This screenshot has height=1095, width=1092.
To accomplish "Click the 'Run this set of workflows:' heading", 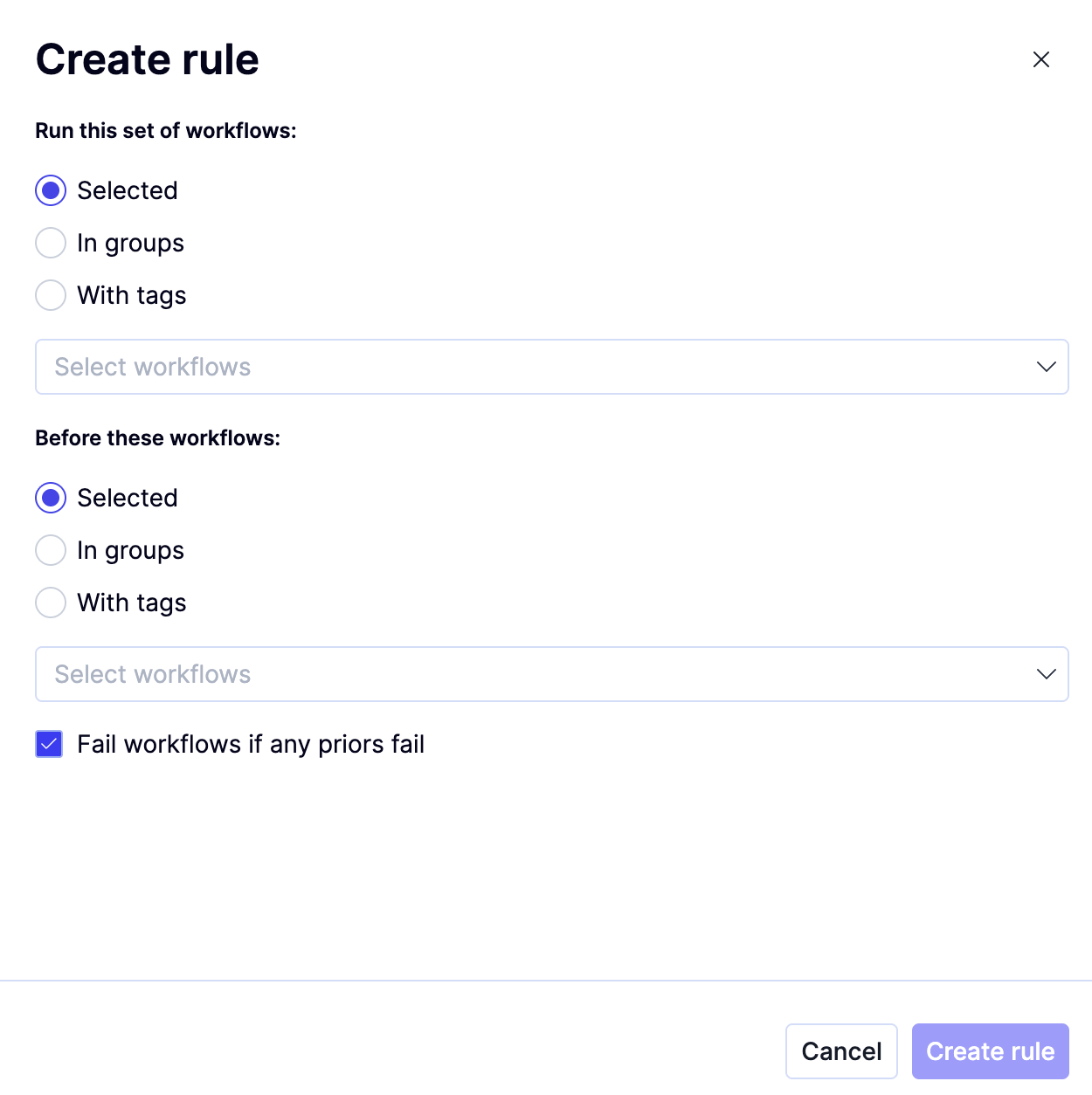I will [166, 131].
